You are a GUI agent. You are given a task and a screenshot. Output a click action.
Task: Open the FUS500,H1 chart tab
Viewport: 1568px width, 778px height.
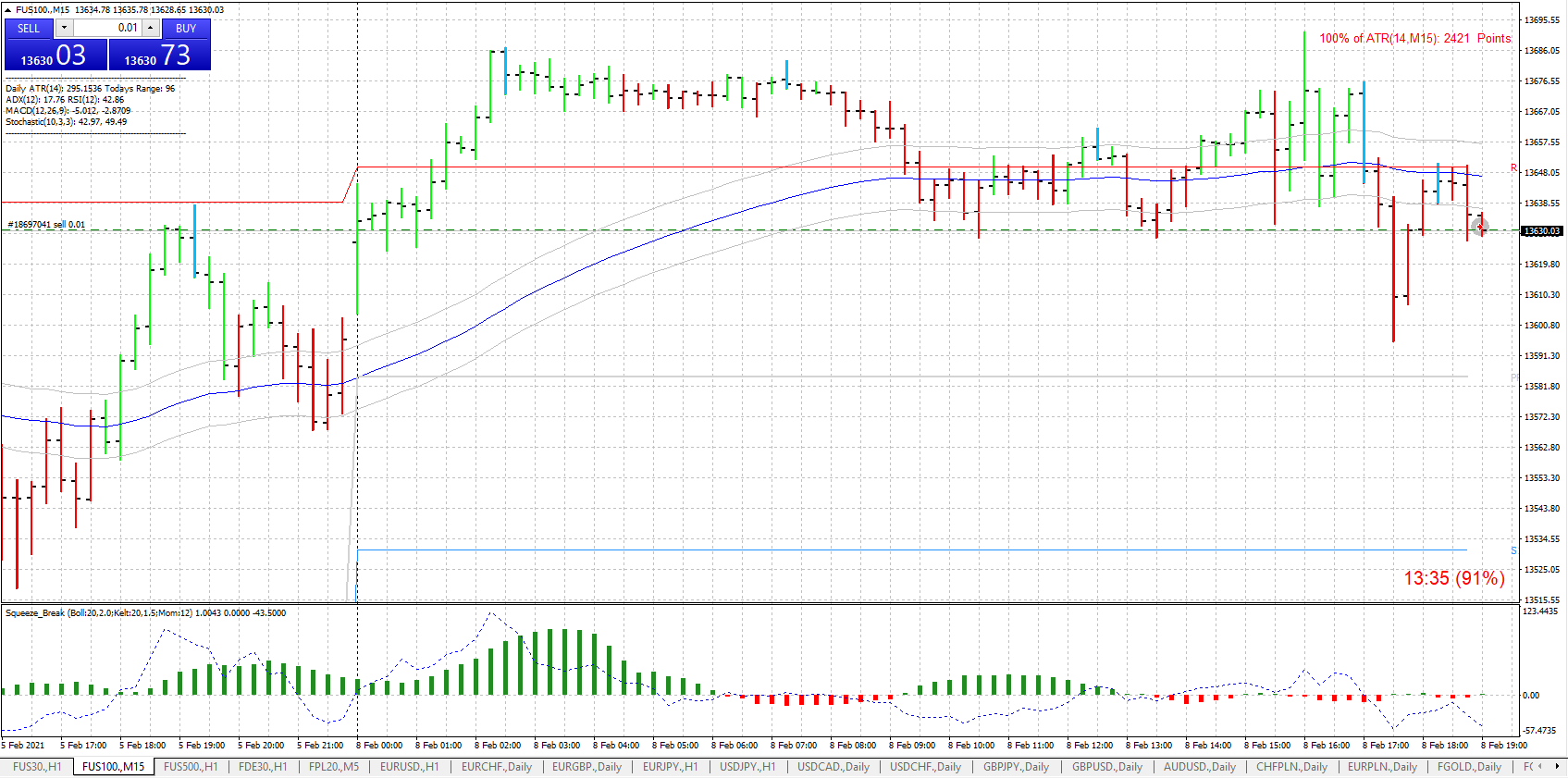(191, 767)
